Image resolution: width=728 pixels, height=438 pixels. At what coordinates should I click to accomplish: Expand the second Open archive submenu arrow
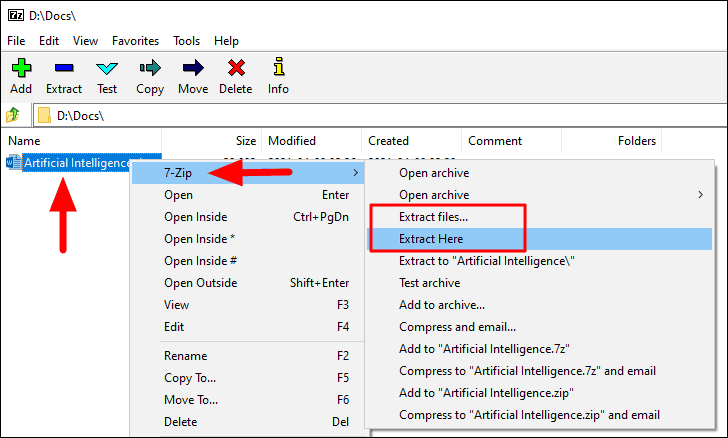[x=700, y=195]
